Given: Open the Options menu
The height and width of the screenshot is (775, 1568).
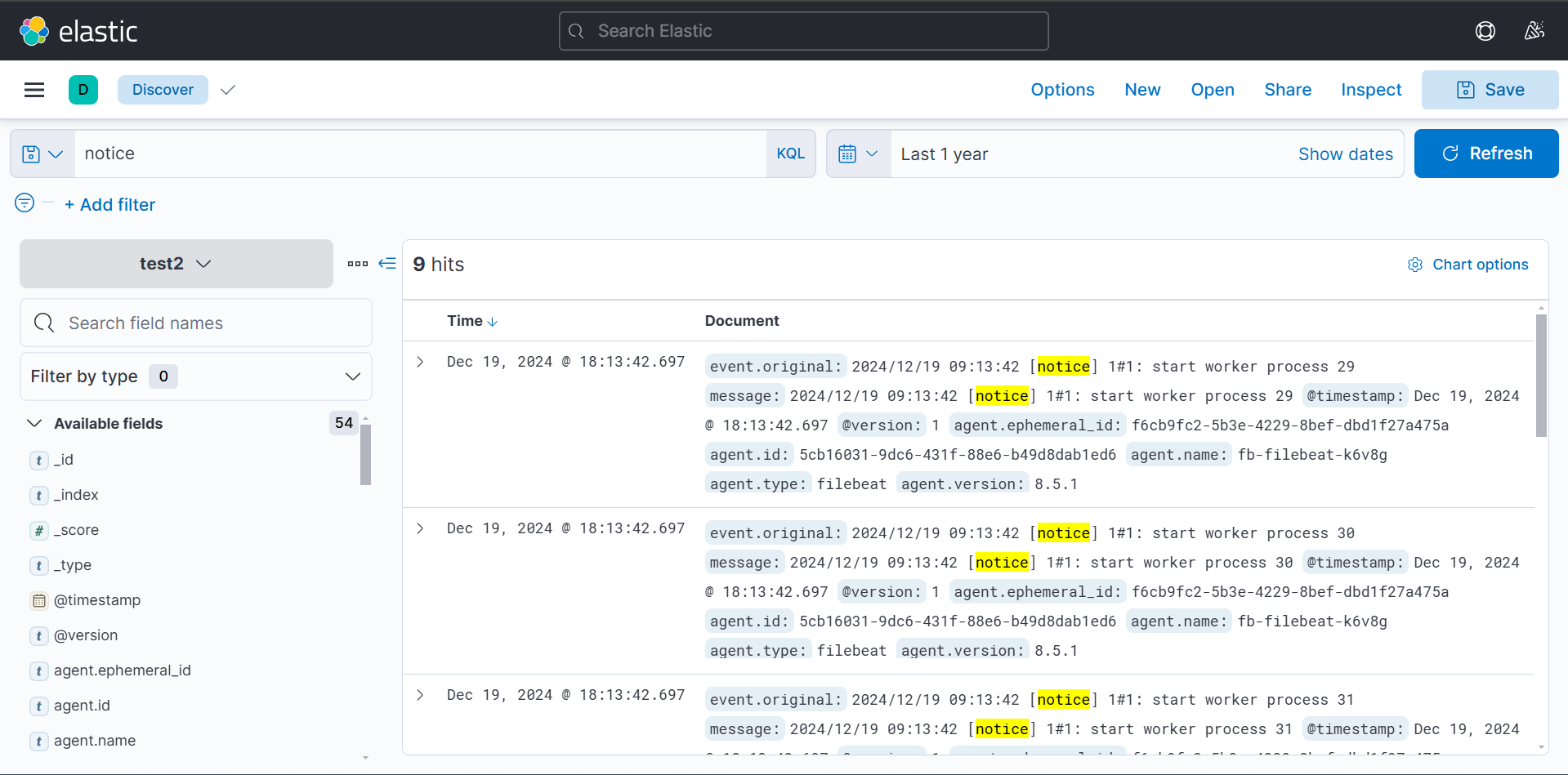Looking at the screenshot, I should [1062, 90].
